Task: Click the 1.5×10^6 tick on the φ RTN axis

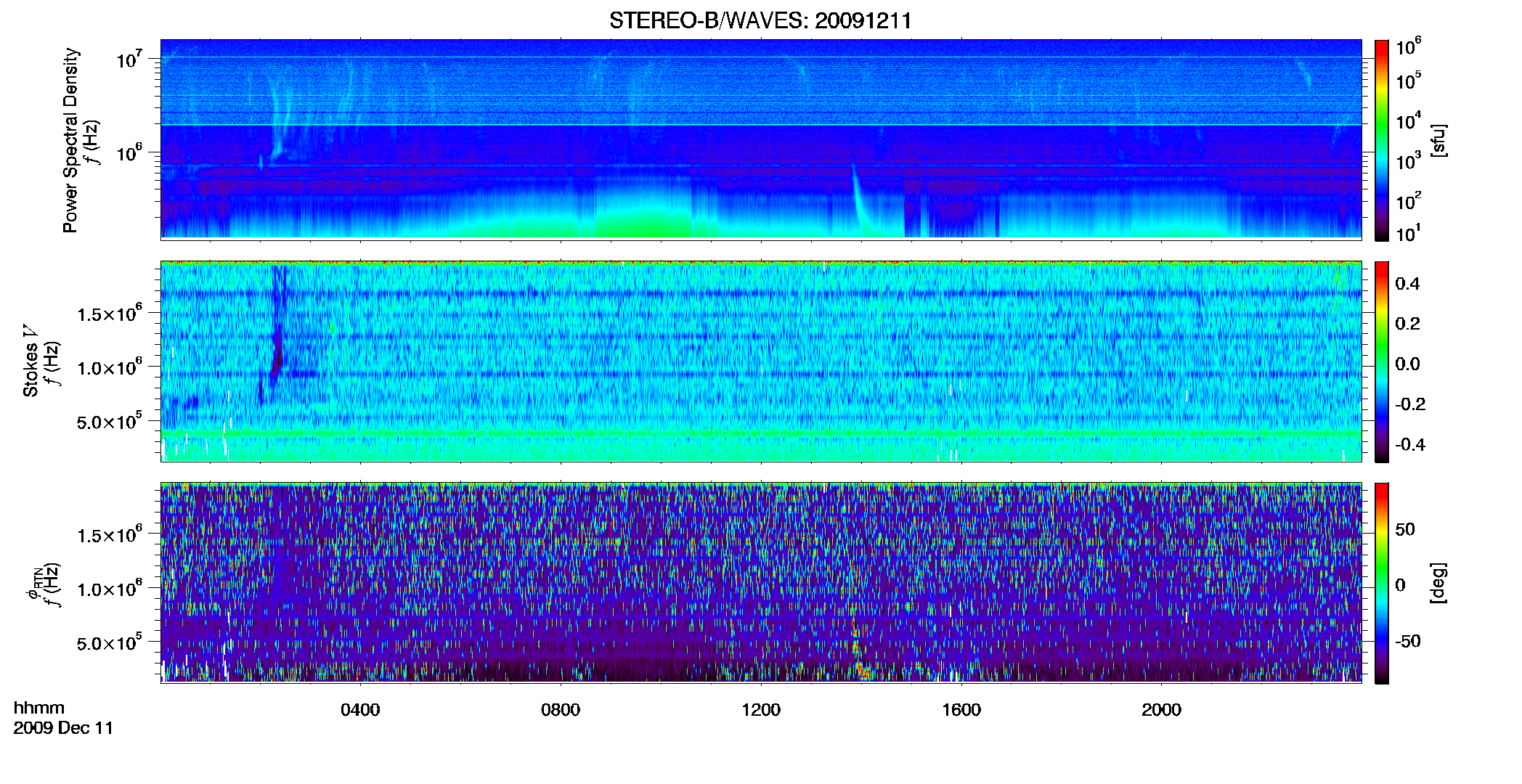Action: [x=110, y=535]
